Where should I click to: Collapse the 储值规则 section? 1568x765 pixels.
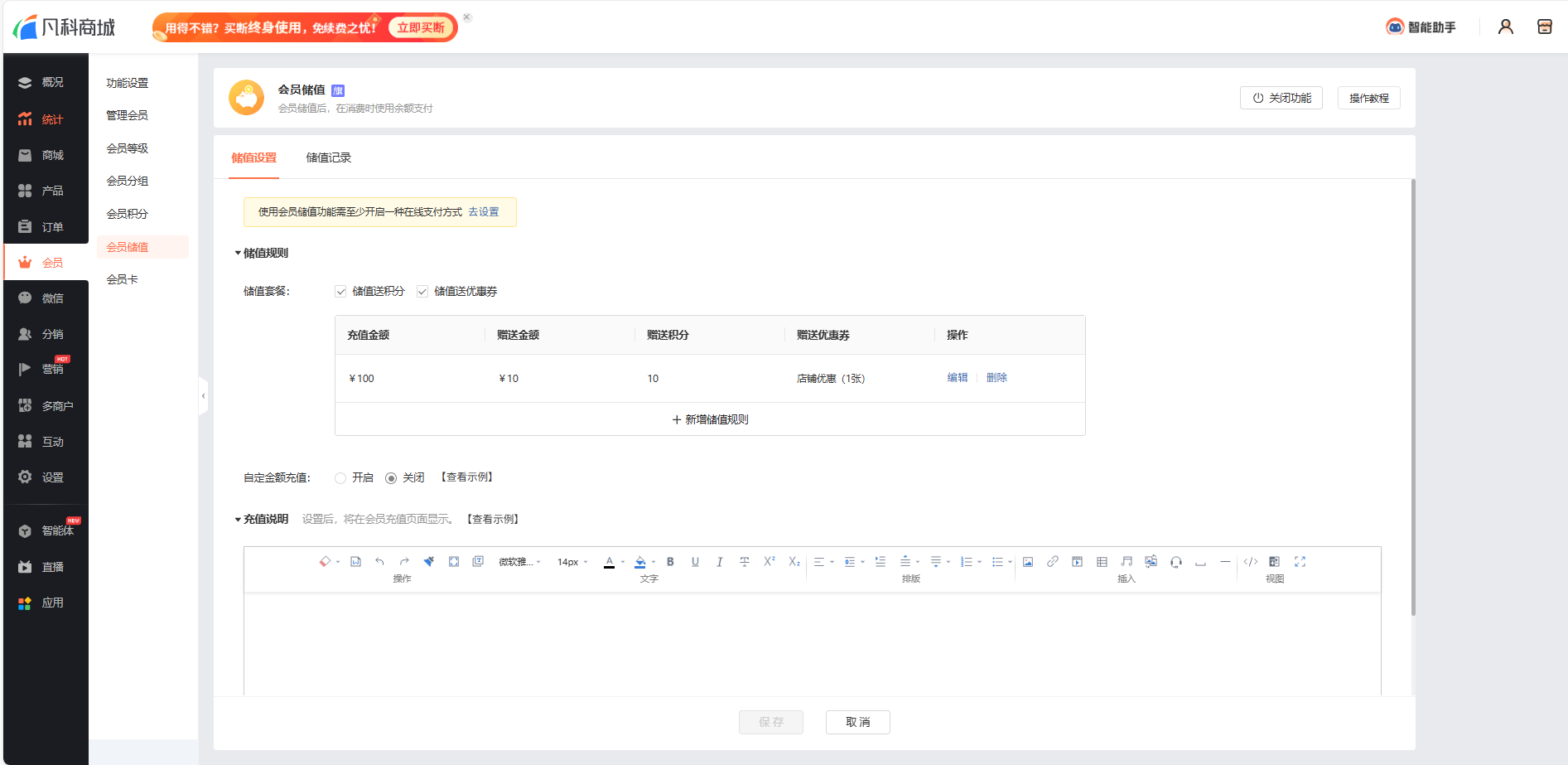(238, 254)
